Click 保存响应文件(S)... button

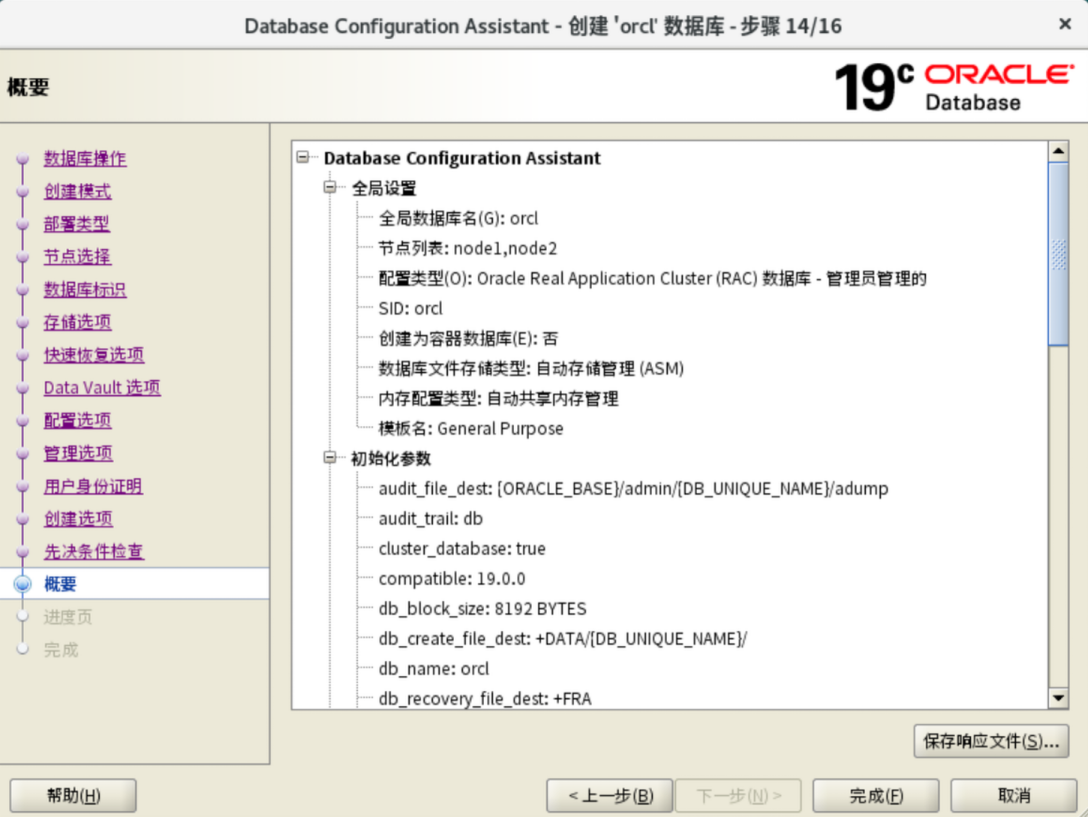point(991,741)
